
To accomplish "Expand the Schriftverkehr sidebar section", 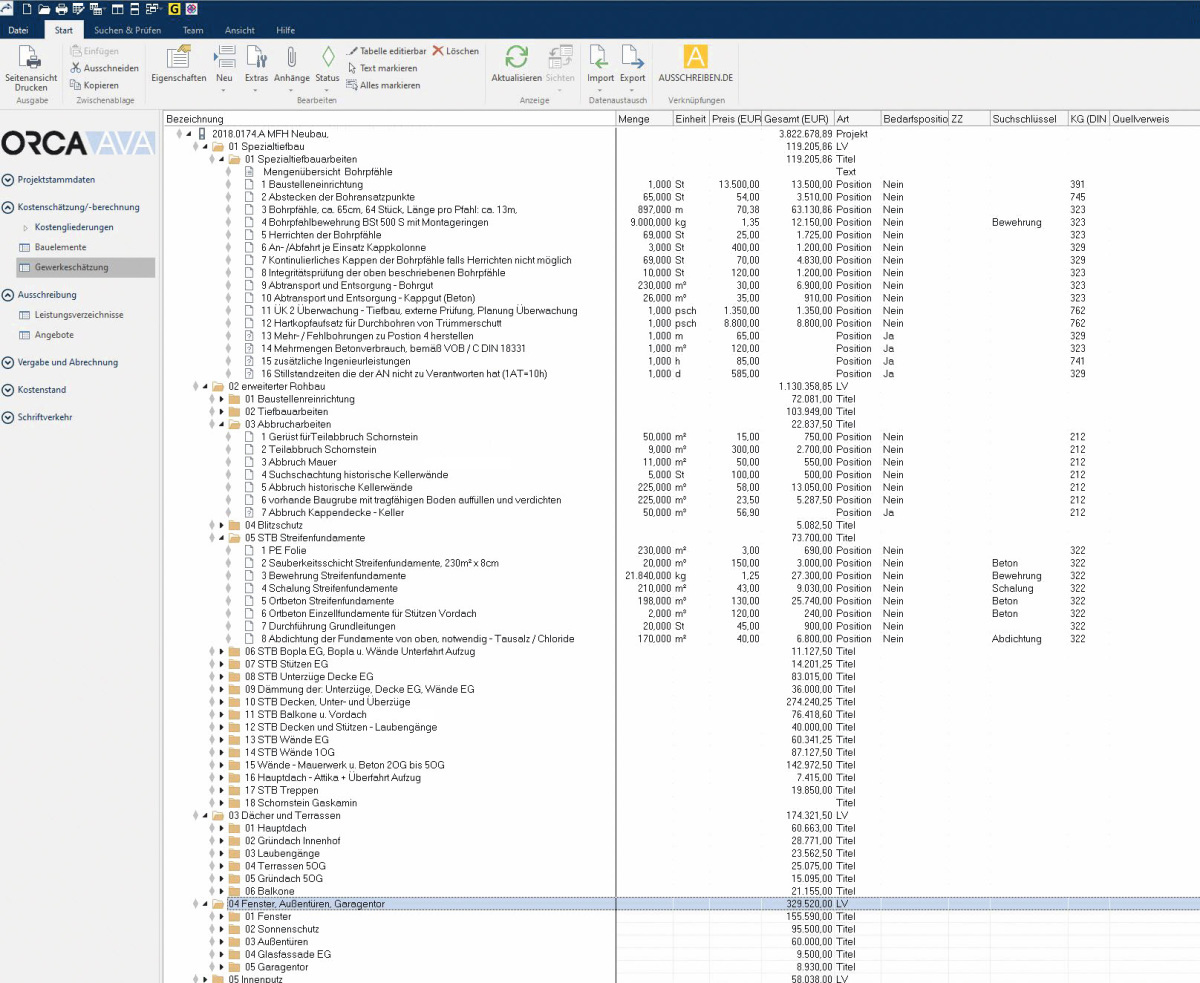I will (8, 417).
